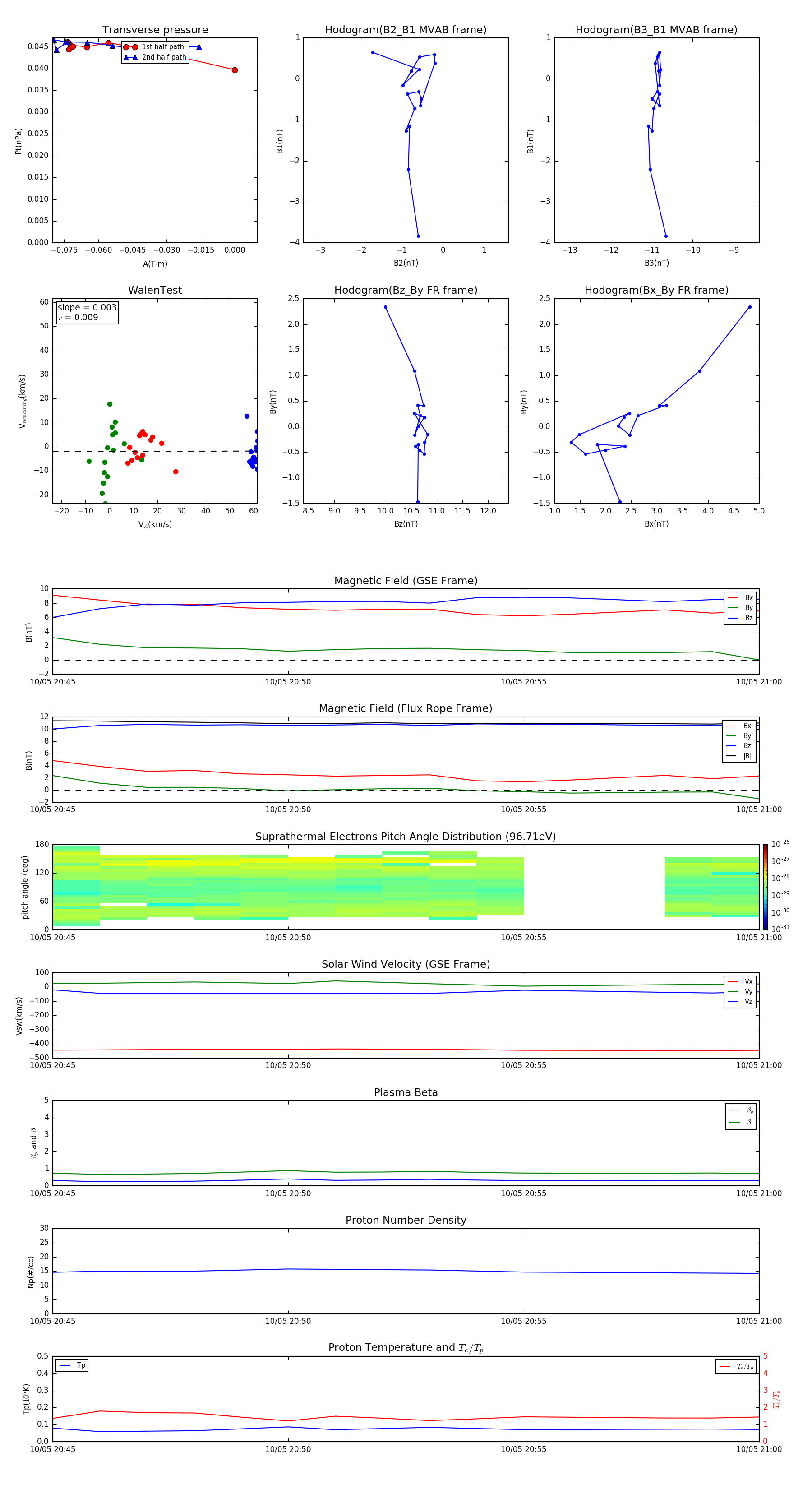The image size is (812, 1489).
Task: Click the 'Vsw(km/s)' y-axis label
Action: pos(18,1016)
